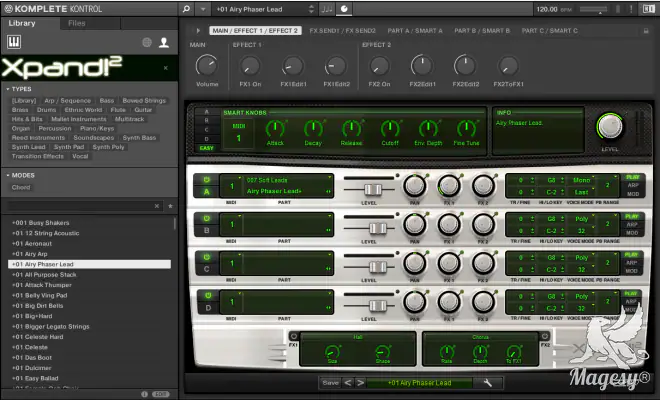The image size is (660, 400).
Task: Expand the arrow left of MAIN / EFFECT tab
Action: click(x=198, y=30)
